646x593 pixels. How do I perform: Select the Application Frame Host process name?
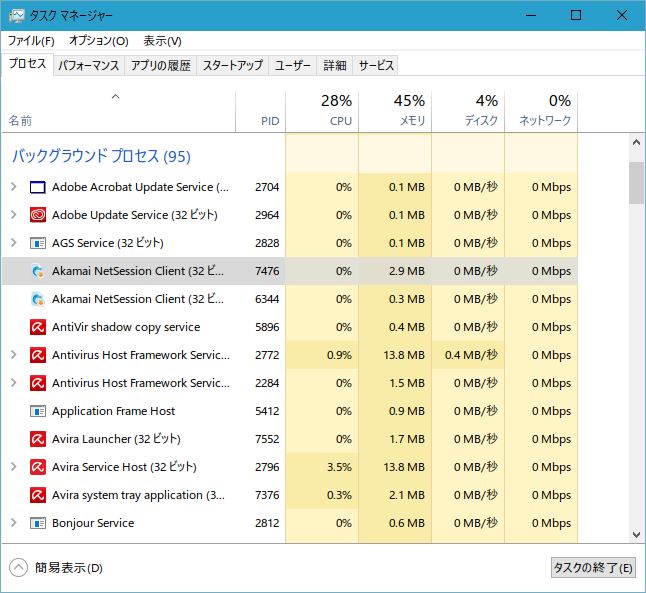click(113, 411)
